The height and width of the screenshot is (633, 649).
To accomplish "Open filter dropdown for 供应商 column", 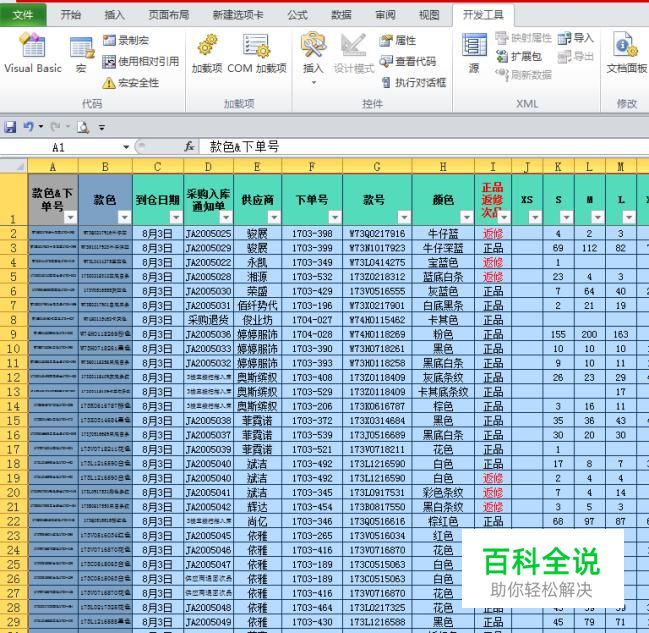I will (274, 217).
